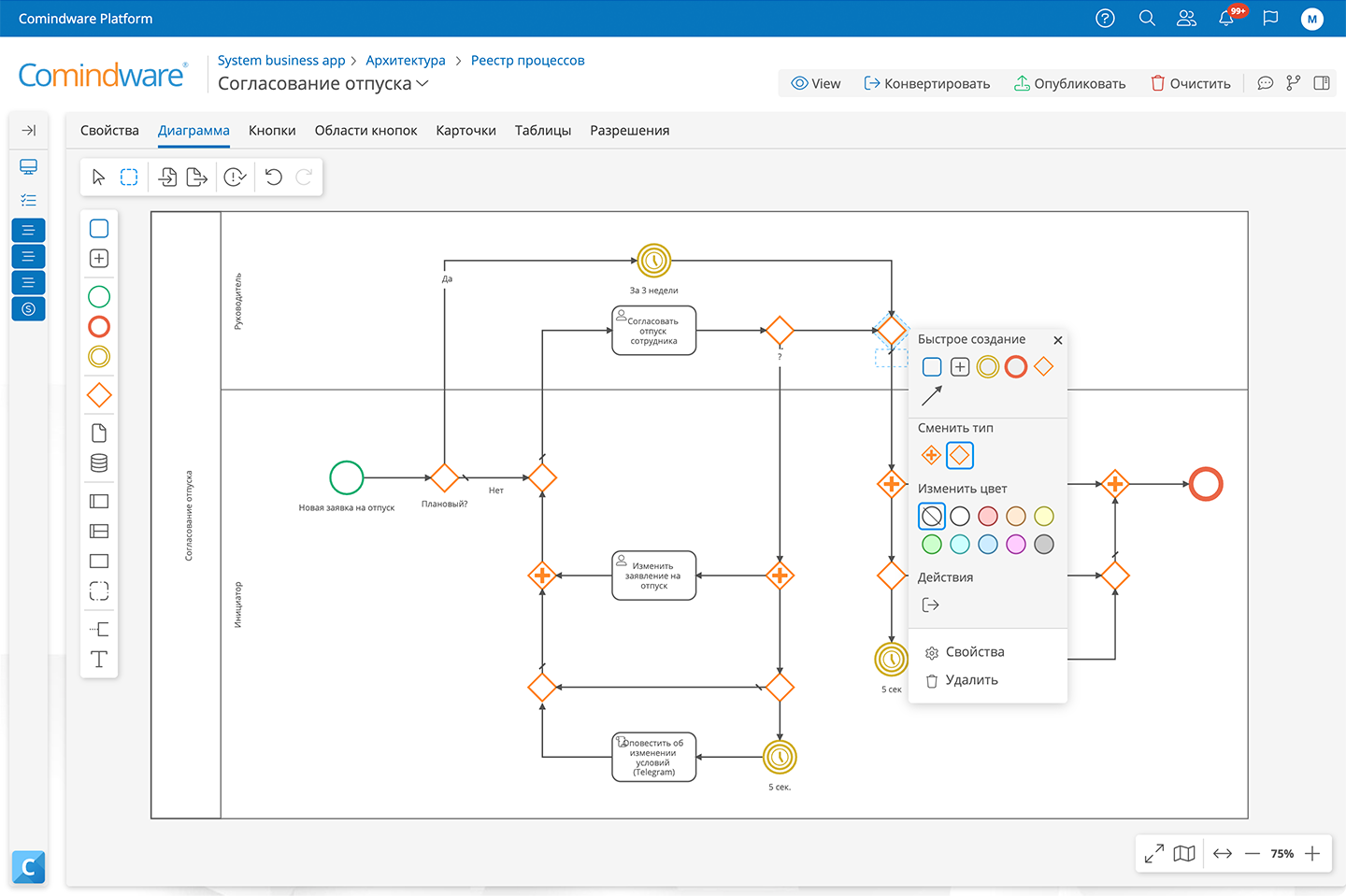Open the System business app breadcrumb link

281,60
